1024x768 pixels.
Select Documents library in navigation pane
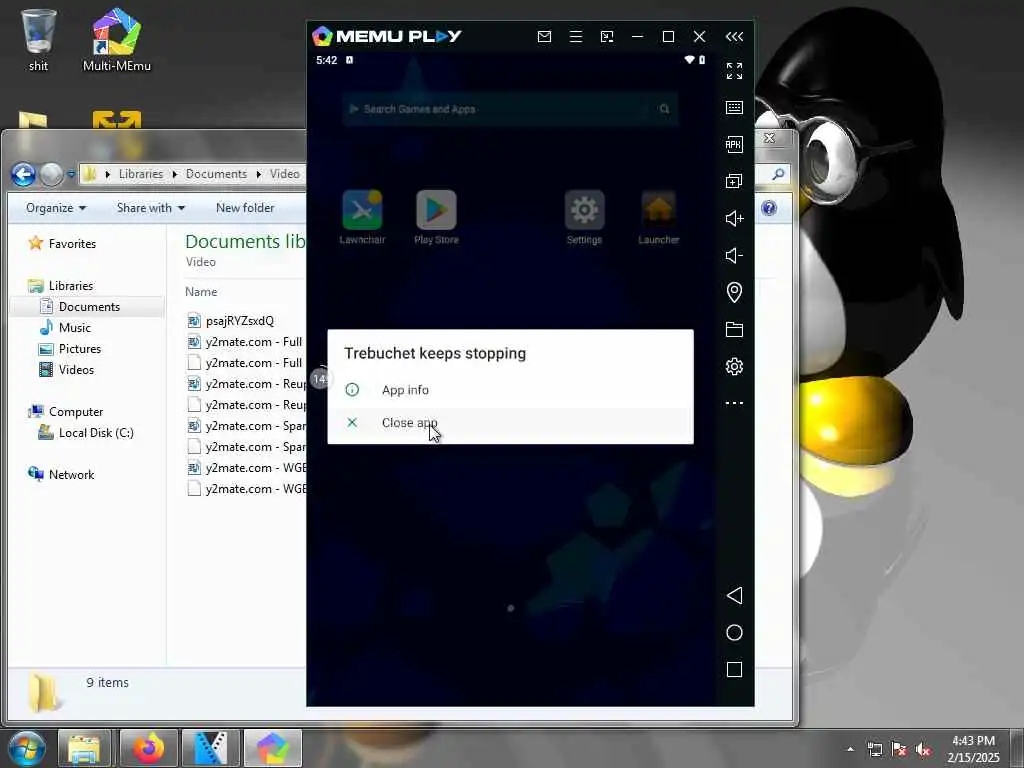(89, 306)
